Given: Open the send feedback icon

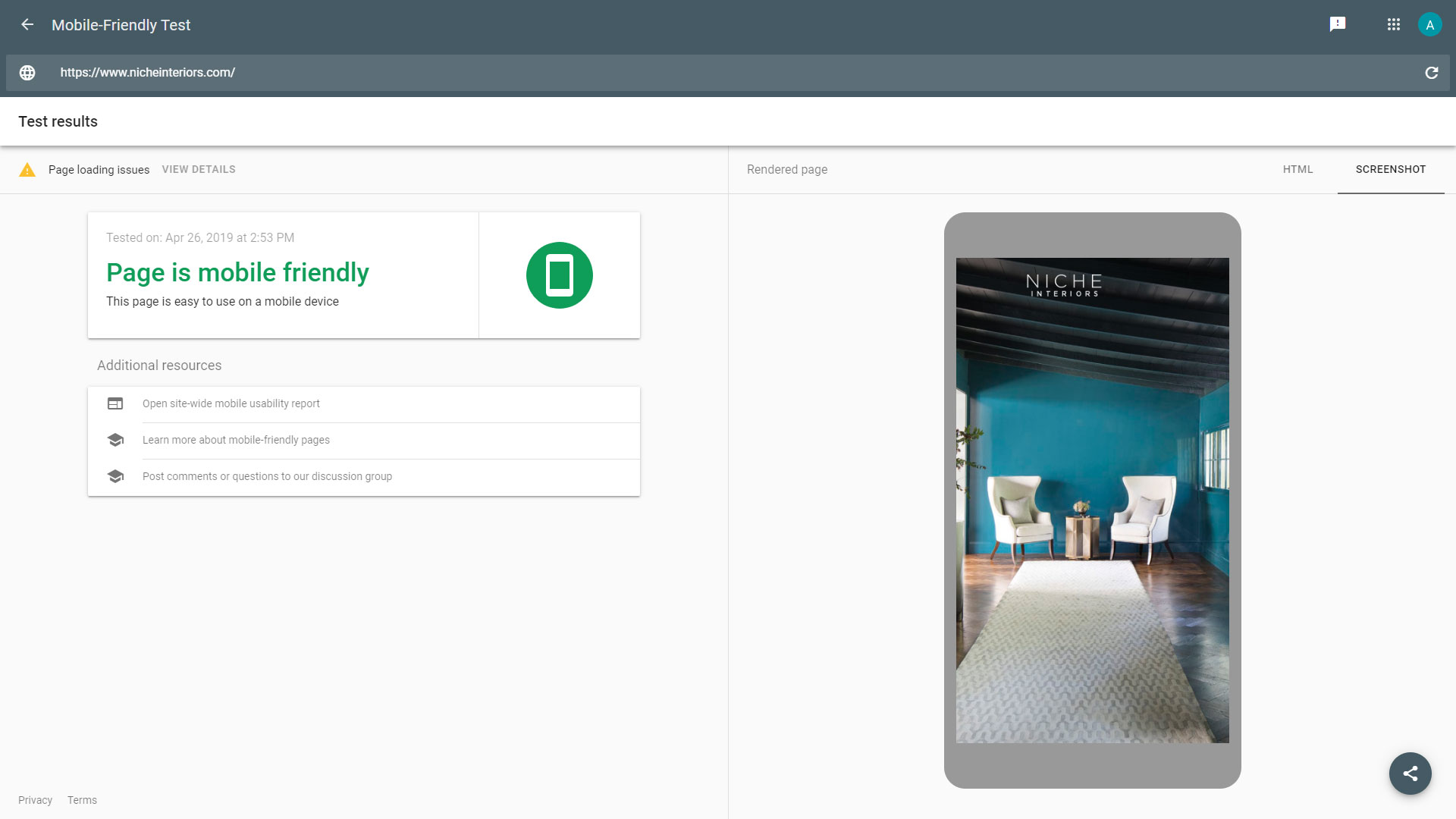Looking at the screenshot, I should (1338, 24).
